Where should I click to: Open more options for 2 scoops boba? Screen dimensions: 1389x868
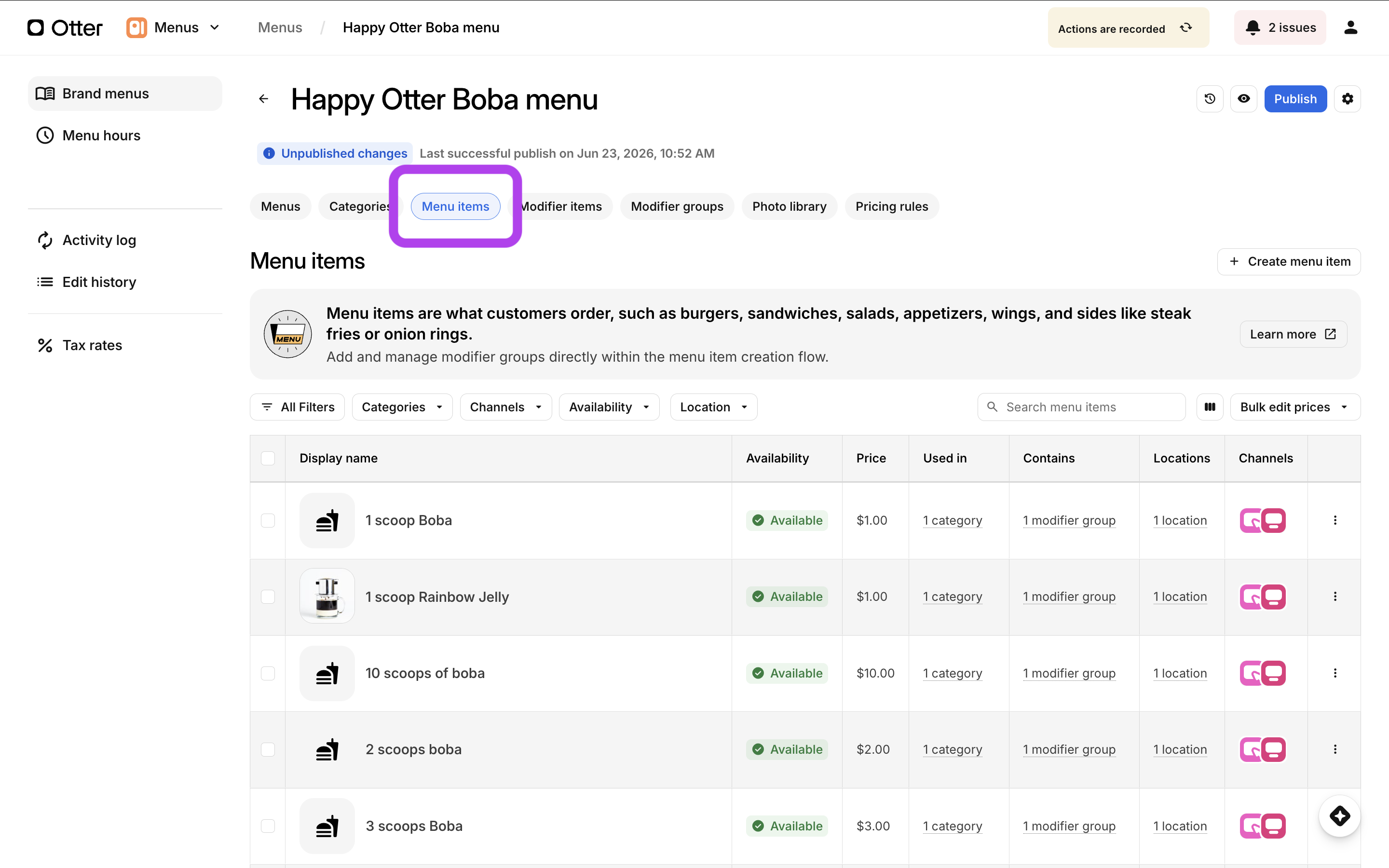click(1335, 749)
